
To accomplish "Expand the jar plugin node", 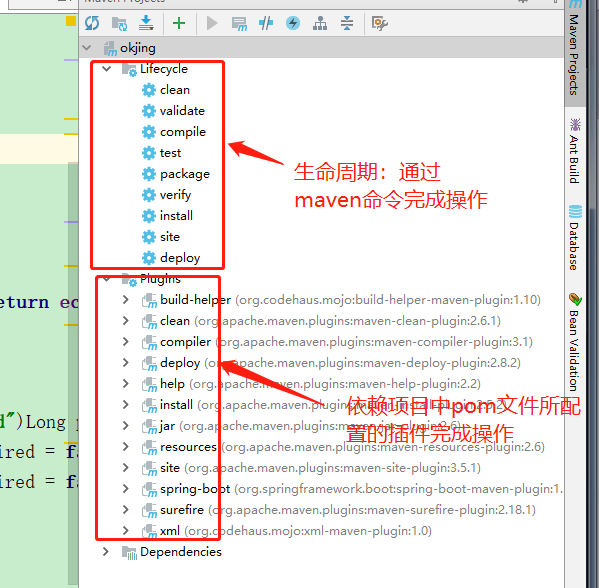I will pos(126,426).
